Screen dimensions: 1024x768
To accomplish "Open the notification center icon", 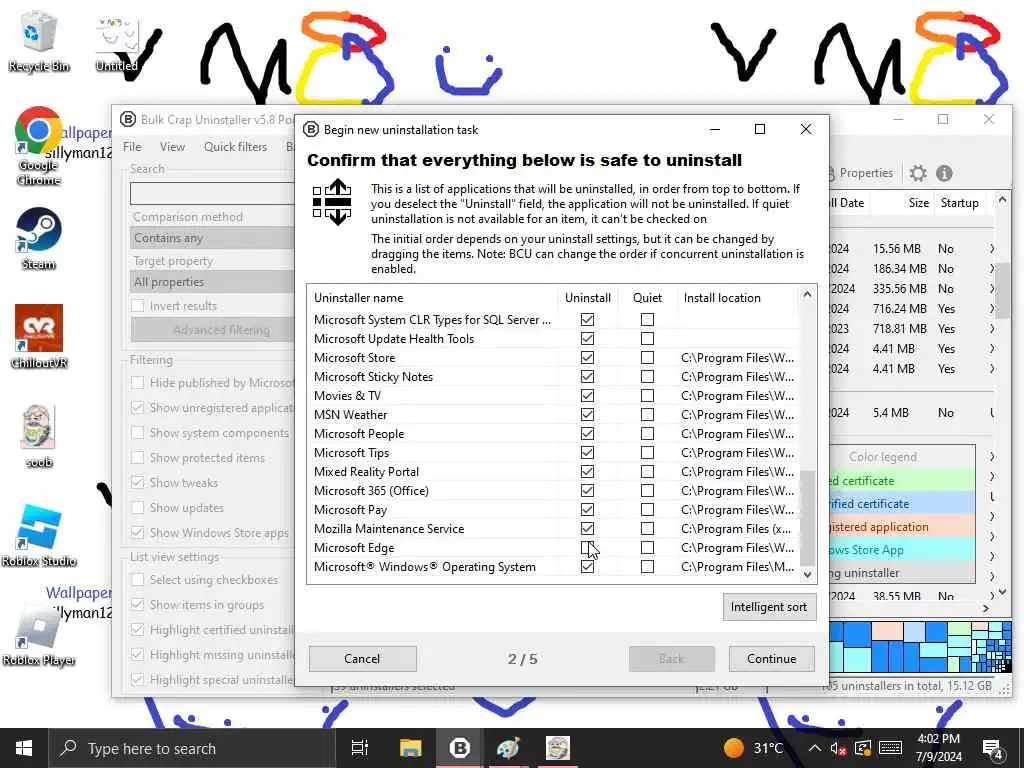I will pyautogui.click(x=993, y=748).
